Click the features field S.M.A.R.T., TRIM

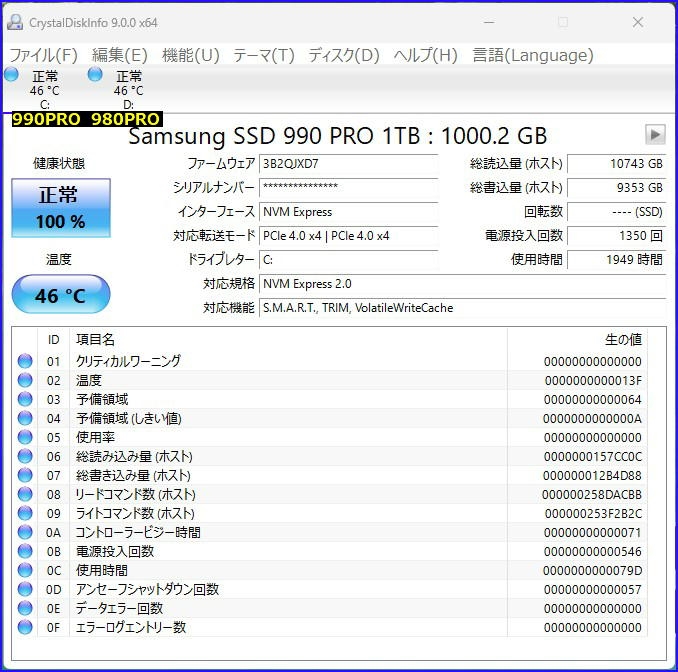[x=463, y=308]
